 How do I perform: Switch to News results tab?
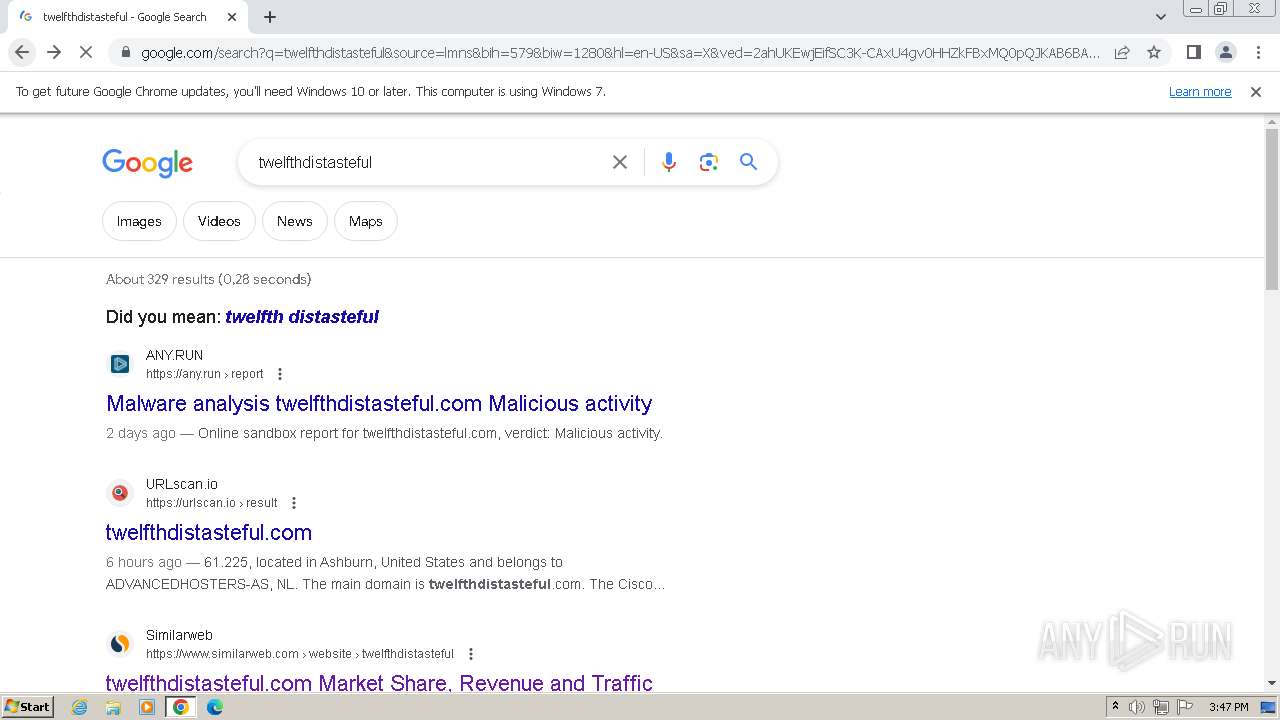point(295,221)
